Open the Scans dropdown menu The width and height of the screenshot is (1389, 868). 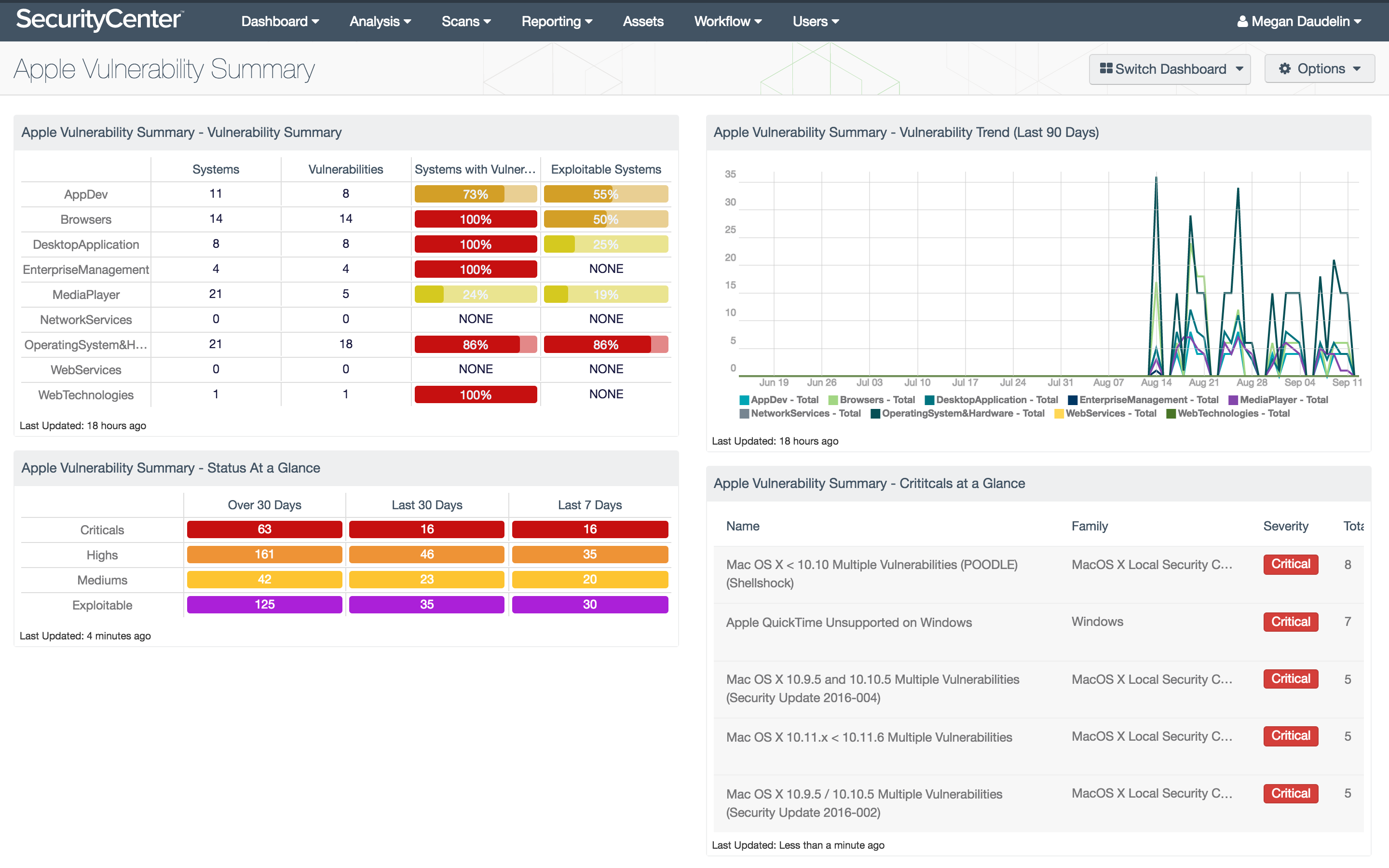(466, 21)
